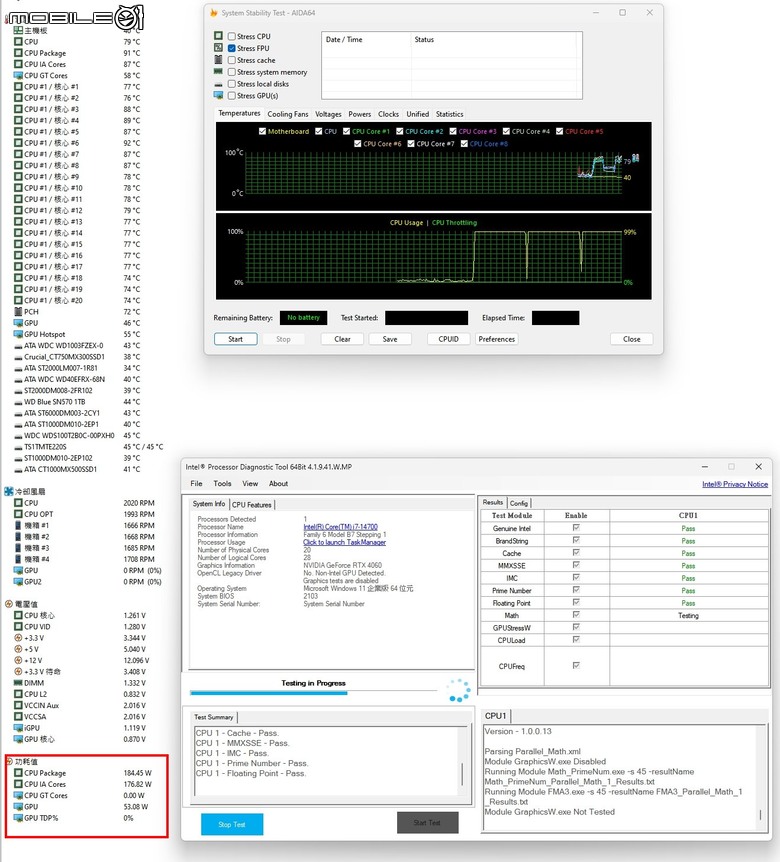Image resolution: width=780 pixels, height=862 pixels.
Task: Click to launch Task Manager link
Action: click(x=345, y=542)
